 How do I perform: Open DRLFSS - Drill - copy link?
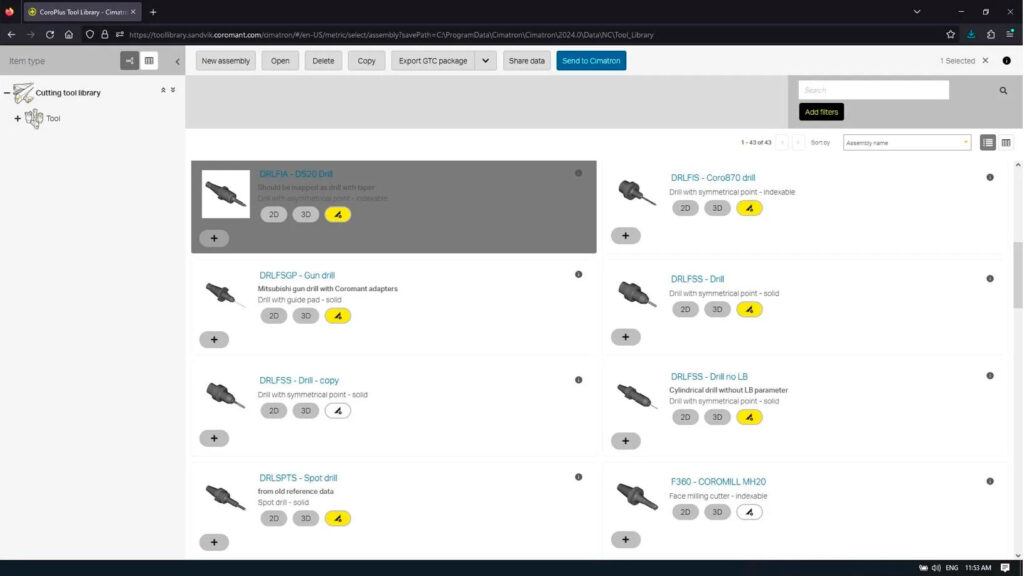[298, 380]
